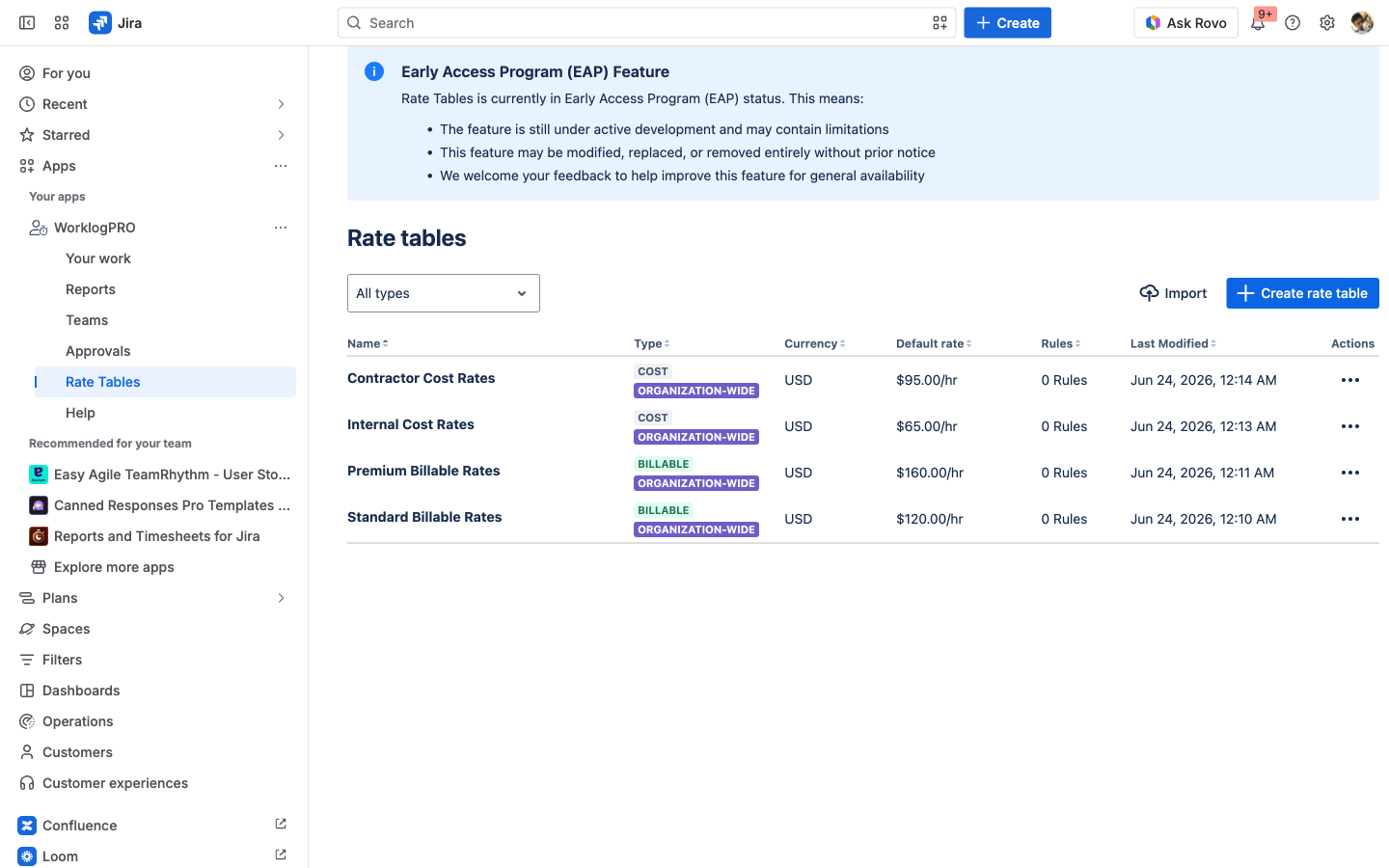Screen dimensions: 1389x868
Task: Click the Import button
Action: tap(1173, 293)
